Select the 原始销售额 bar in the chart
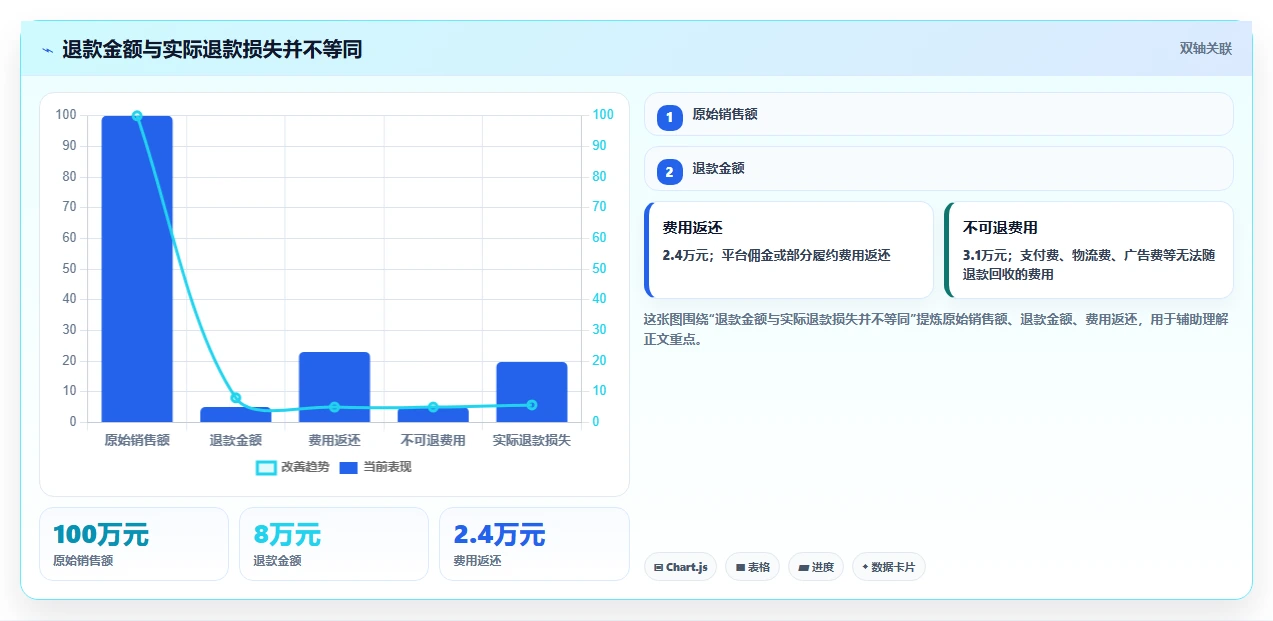This screenshot has width=1273, height=621. (137, 269)
